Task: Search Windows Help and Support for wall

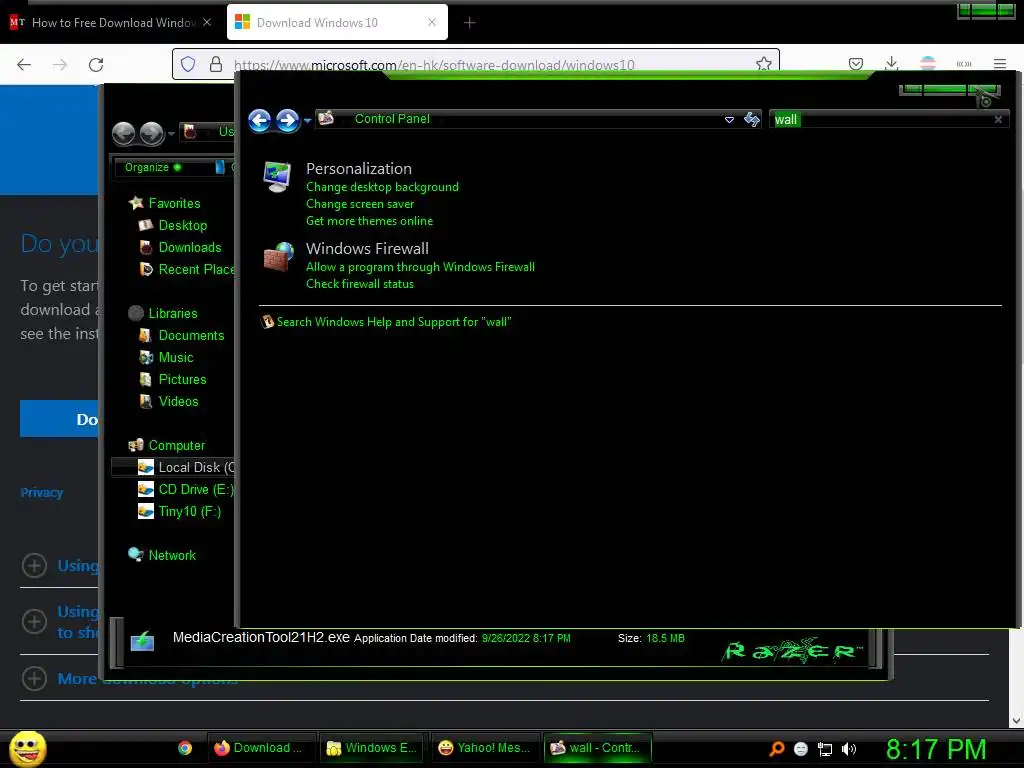Action: [x=394, y=322]
